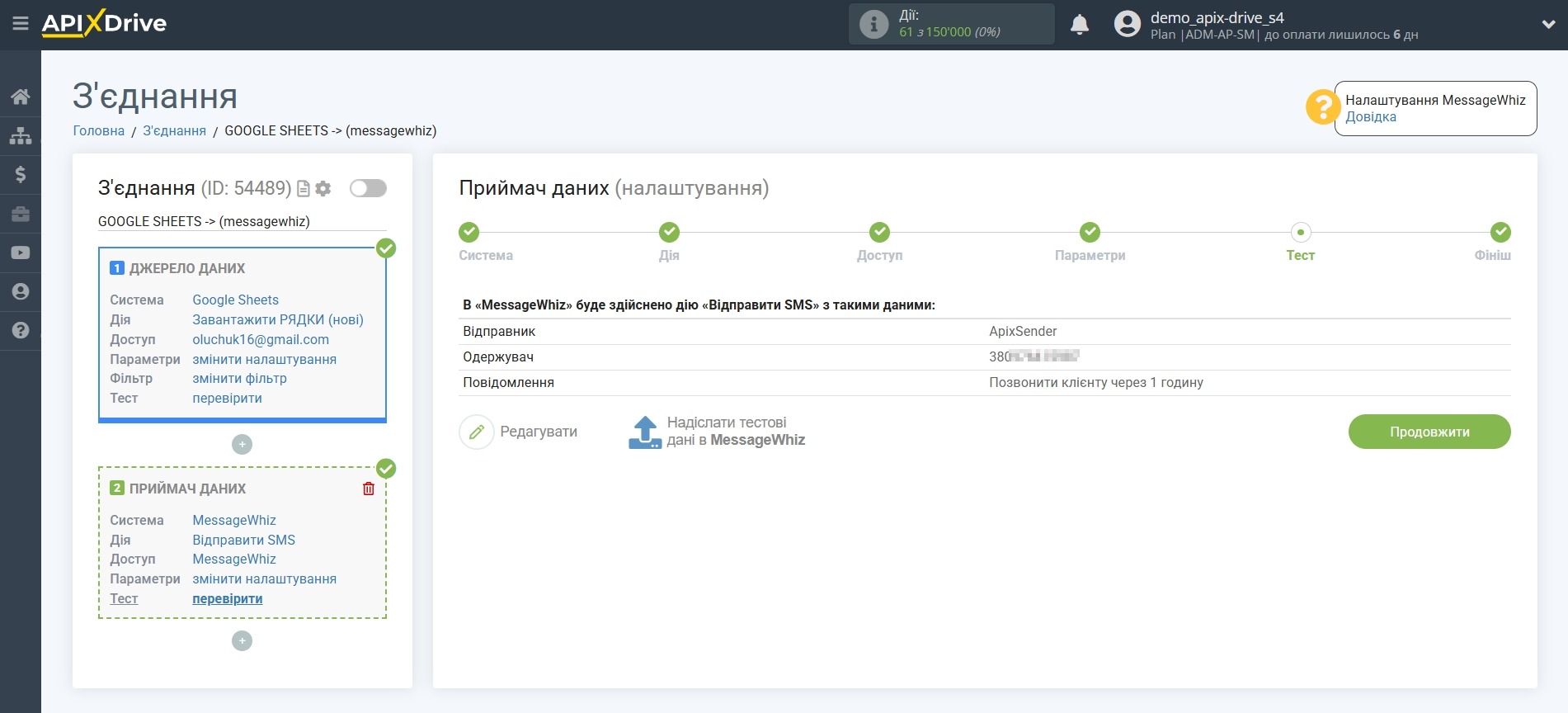
Task: Go to Дія step
Action: (x=669, y=232)
